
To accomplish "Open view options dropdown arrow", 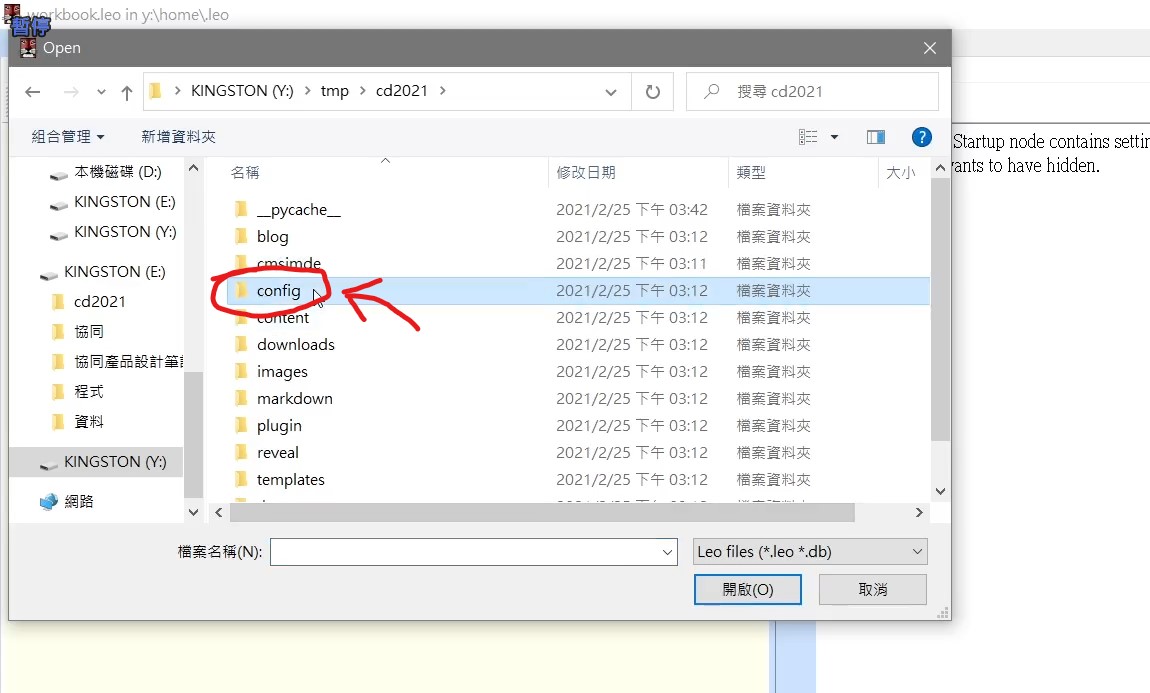I will click(x=834, y=137).
